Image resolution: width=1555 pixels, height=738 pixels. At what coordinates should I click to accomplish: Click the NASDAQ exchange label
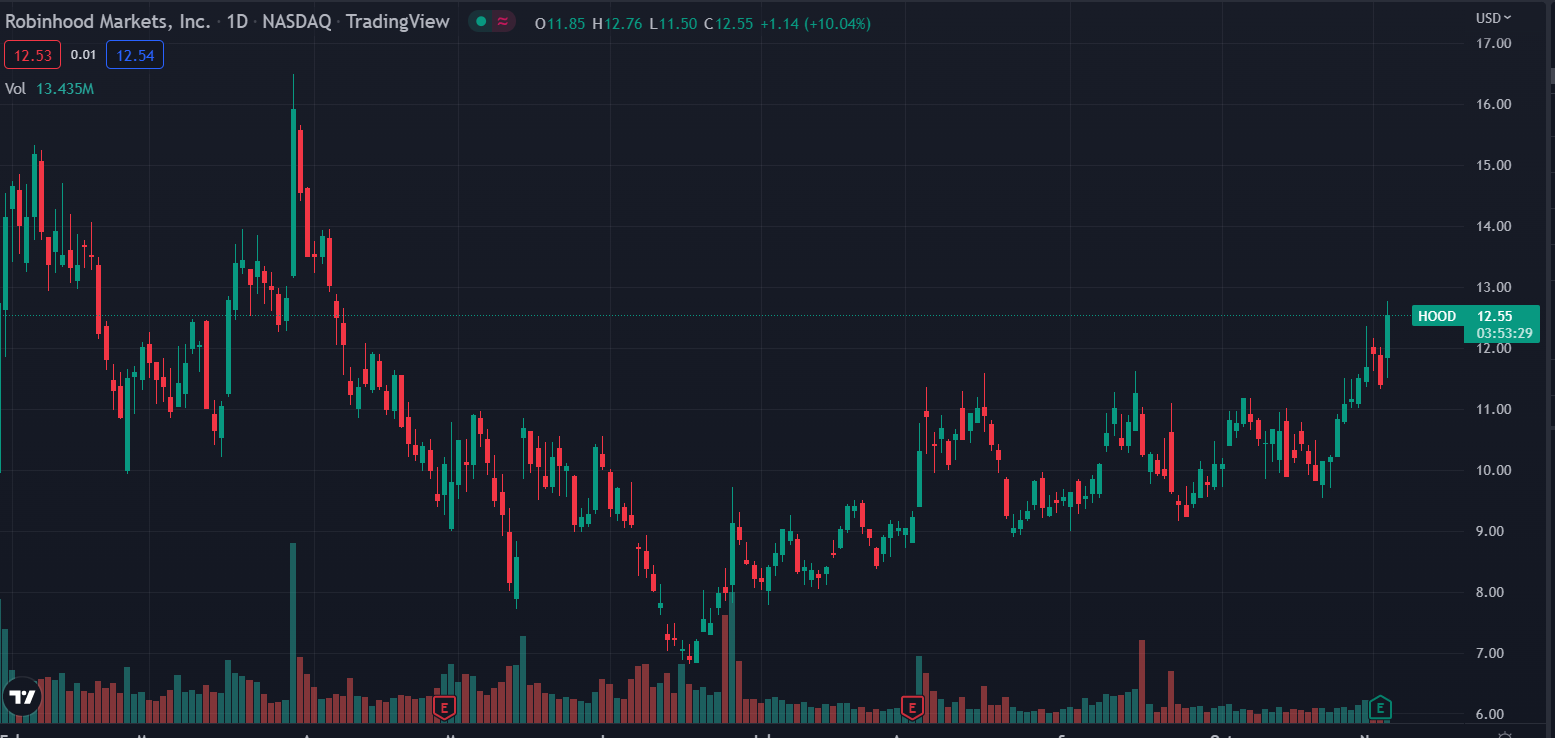point(297,21)
